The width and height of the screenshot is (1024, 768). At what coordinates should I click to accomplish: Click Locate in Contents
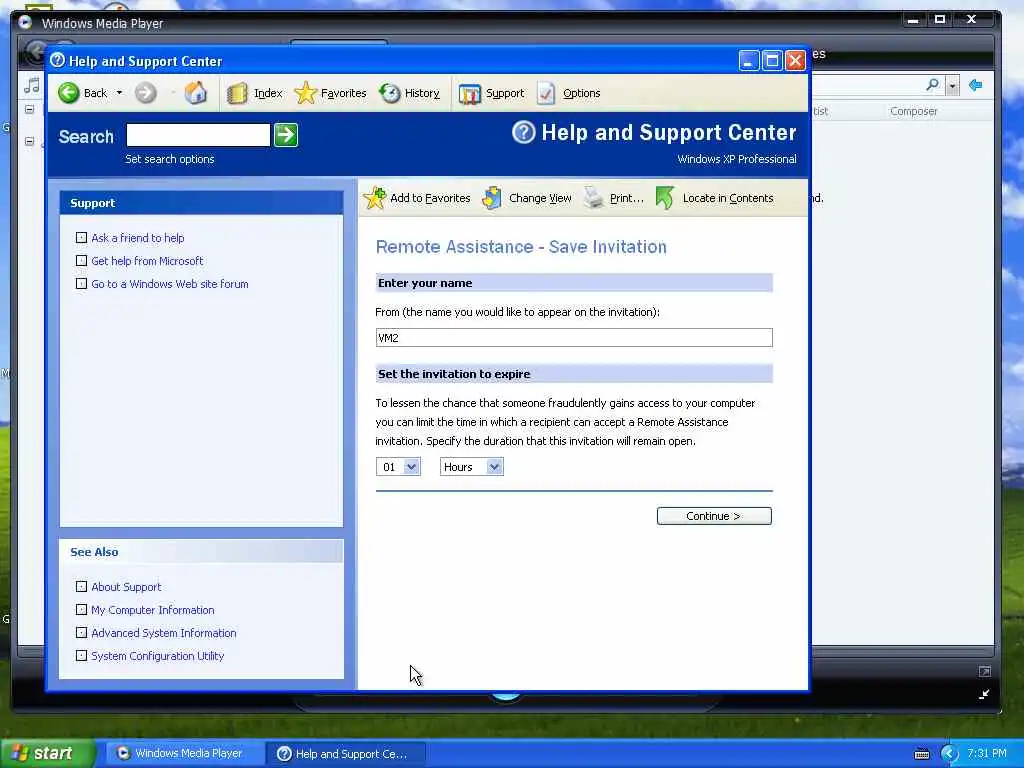pos(714,198)
